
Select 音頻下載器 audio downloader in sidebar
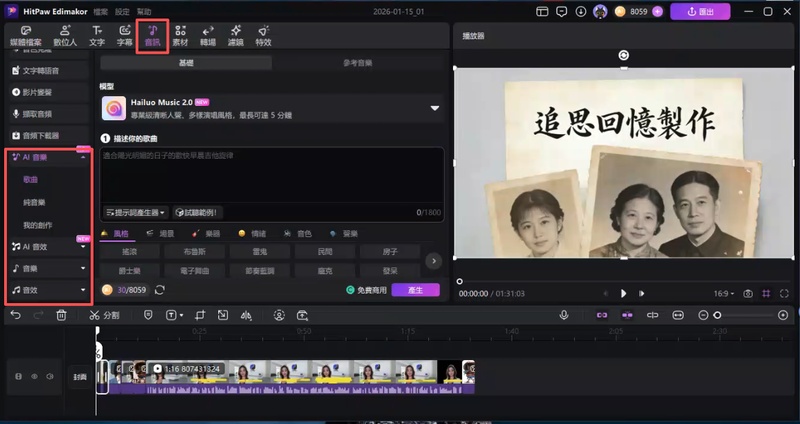(x=49, y=136)
